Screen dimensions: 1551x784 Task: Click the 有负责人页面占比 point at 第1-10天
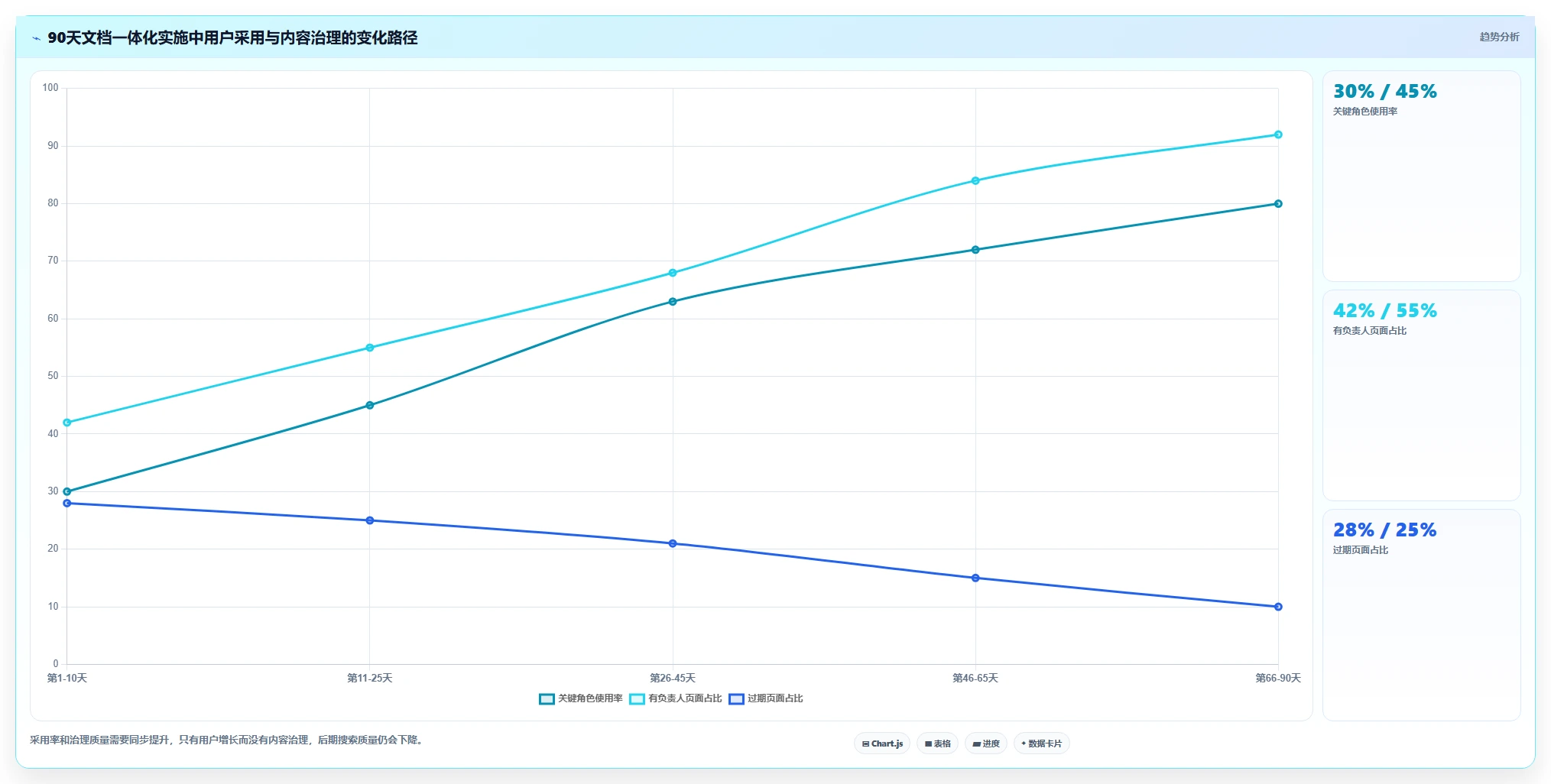click(67, 423)
